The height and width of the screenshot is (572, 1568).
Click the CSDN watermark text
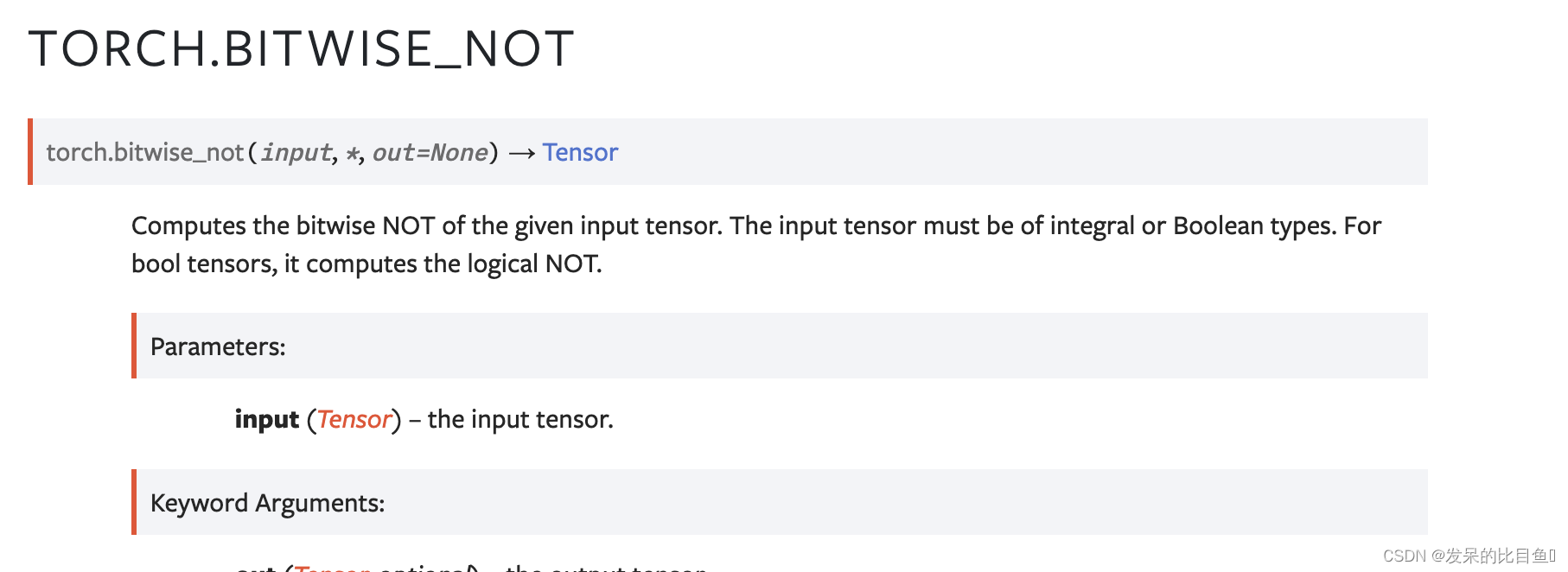click(x=1469, y=556)
